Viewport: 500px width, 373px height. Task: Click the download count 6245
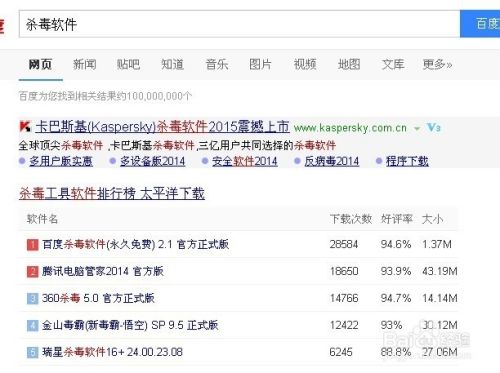pyautogui.click(x=341, y=352)
